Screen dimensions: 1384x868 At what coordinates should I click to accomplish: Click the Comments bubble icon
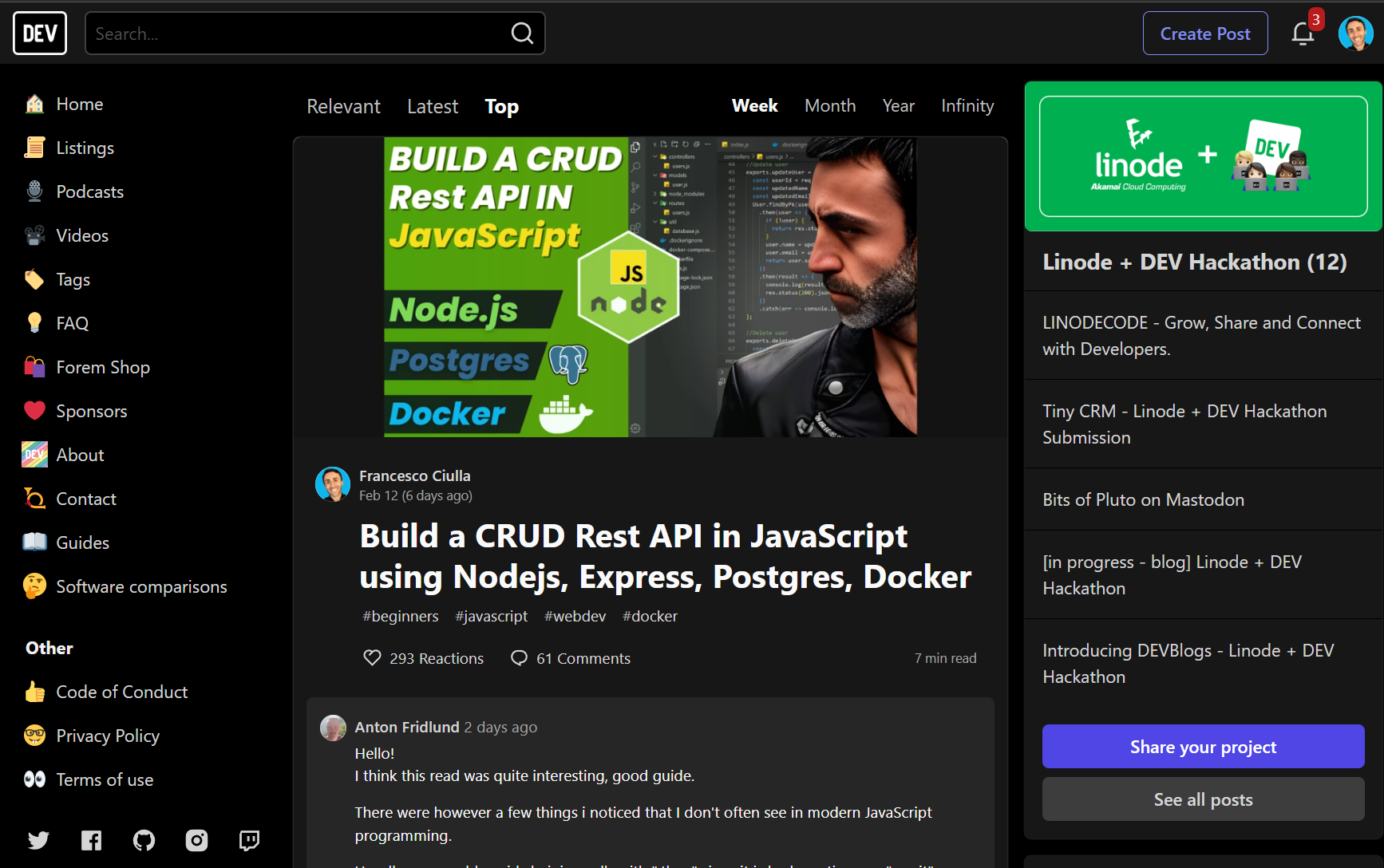[x=519, y=658]
